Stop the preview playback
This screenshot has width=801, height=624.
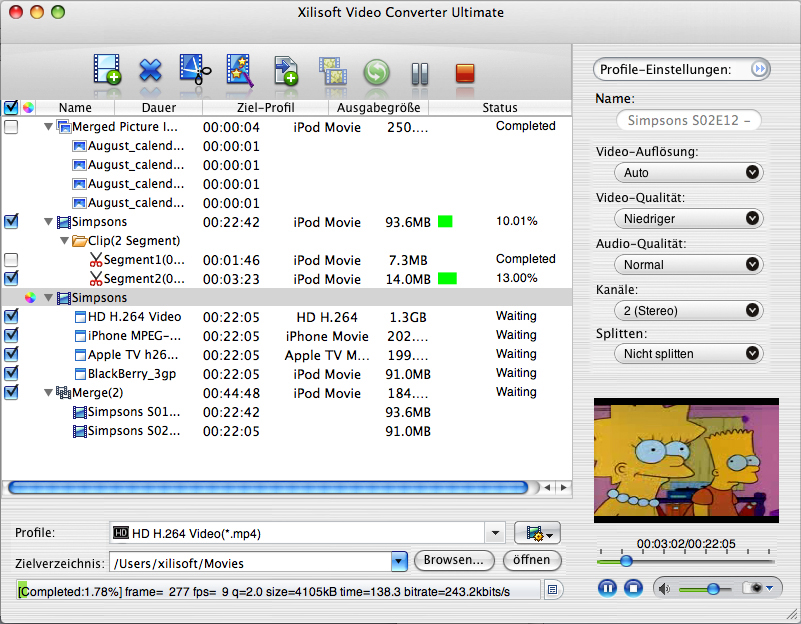pos(633,588)
